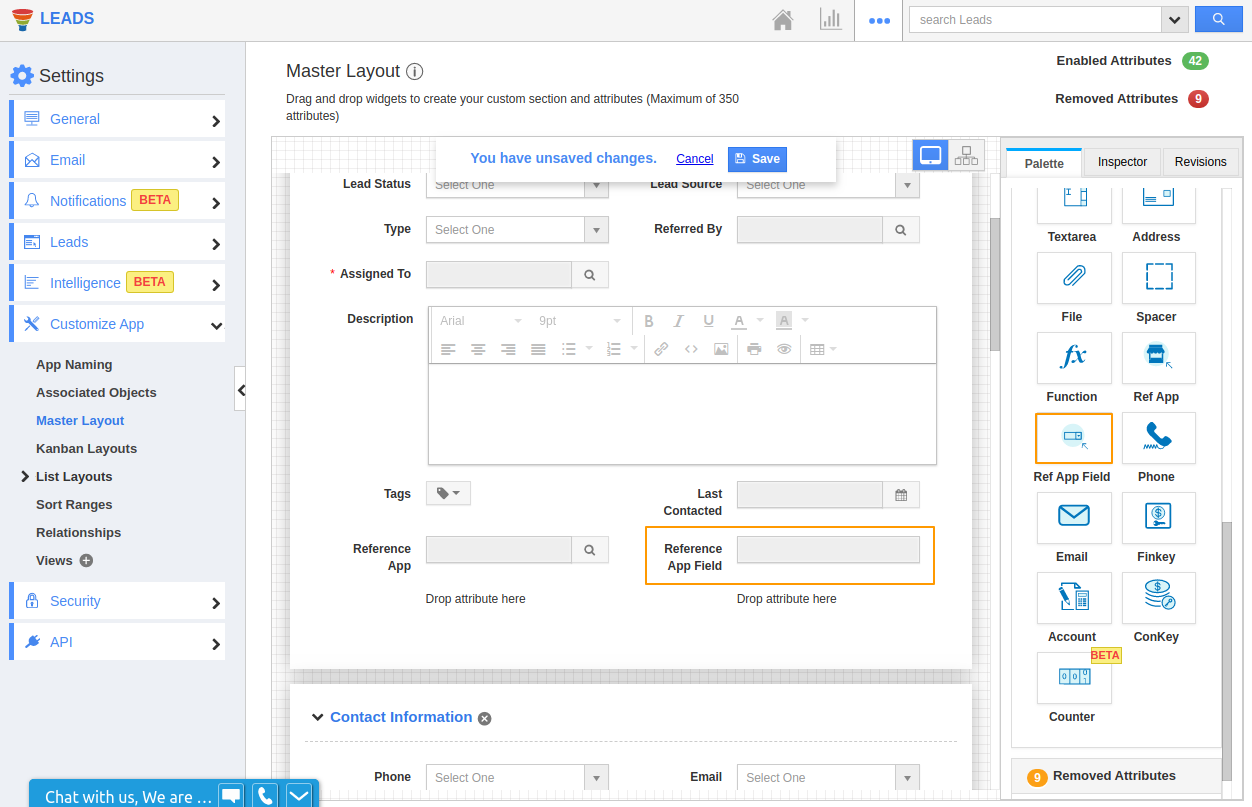Expand the List Layouts submenu
The width and height of the screenshot is (1252, 807).
coord(25,477)
